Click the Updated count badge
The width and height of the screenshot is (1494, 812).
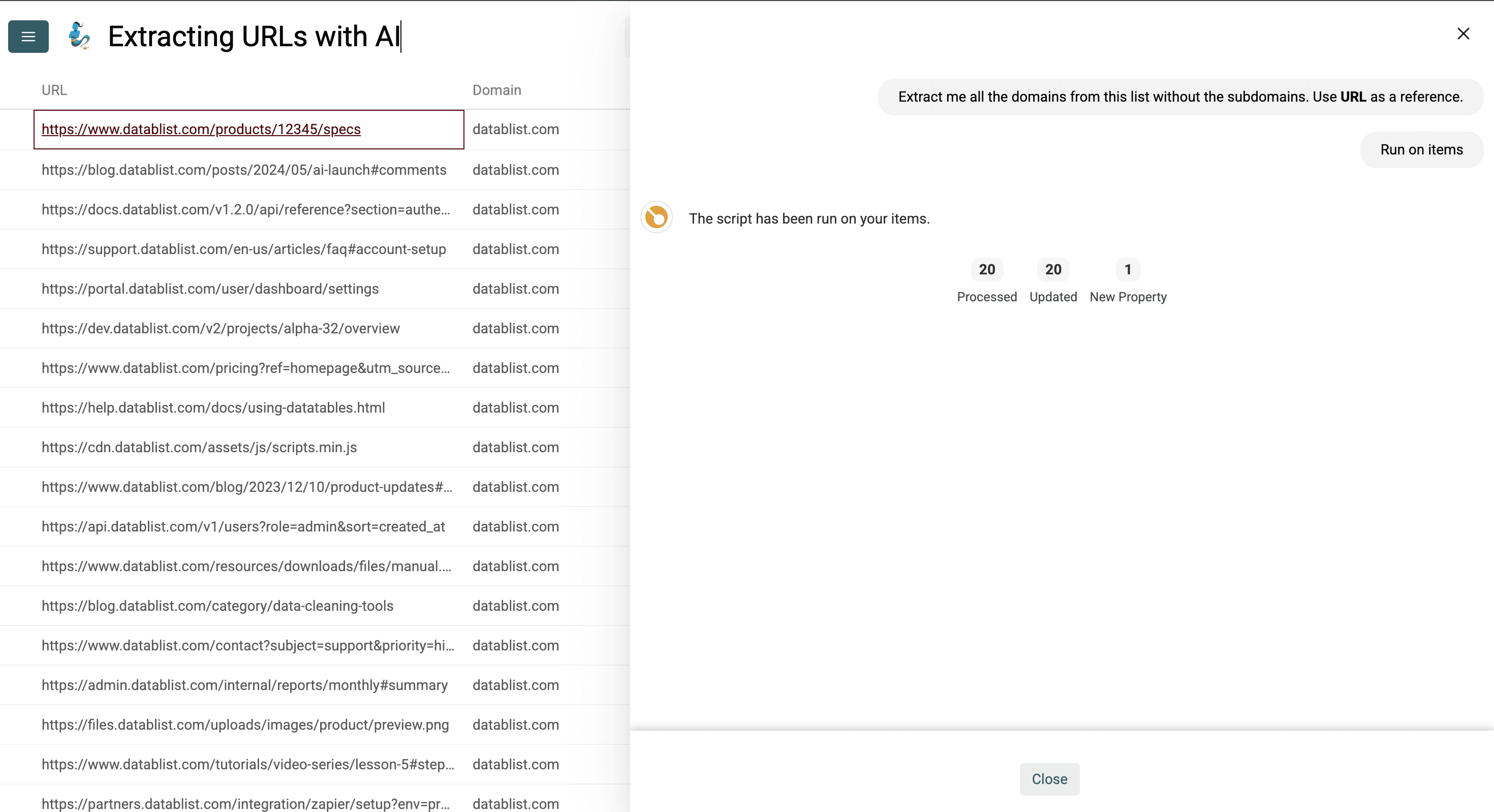pyautogui.click(x=1052, y=269)
